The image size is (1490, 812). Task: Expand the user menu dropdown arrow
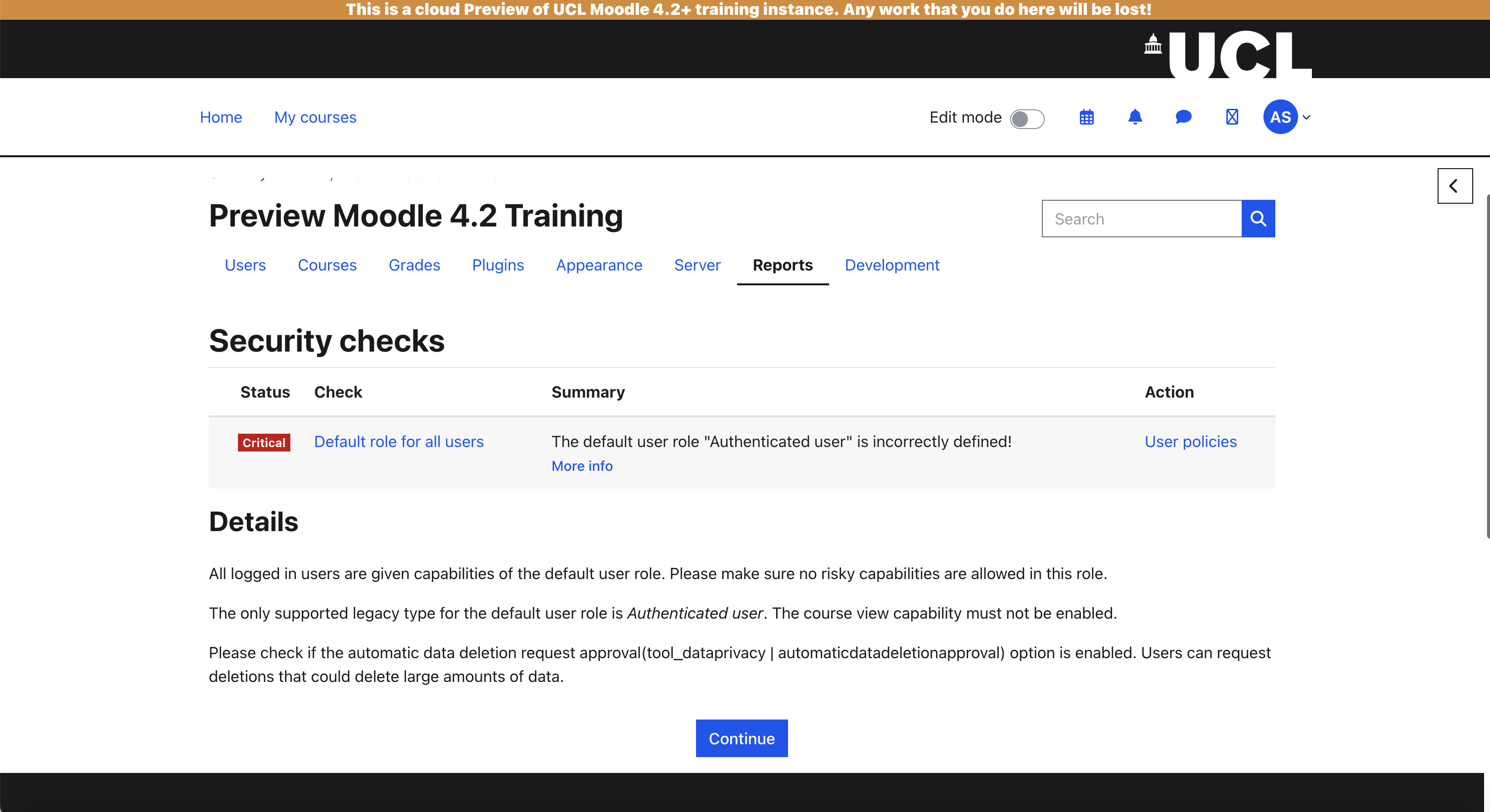pos(1306,117)
